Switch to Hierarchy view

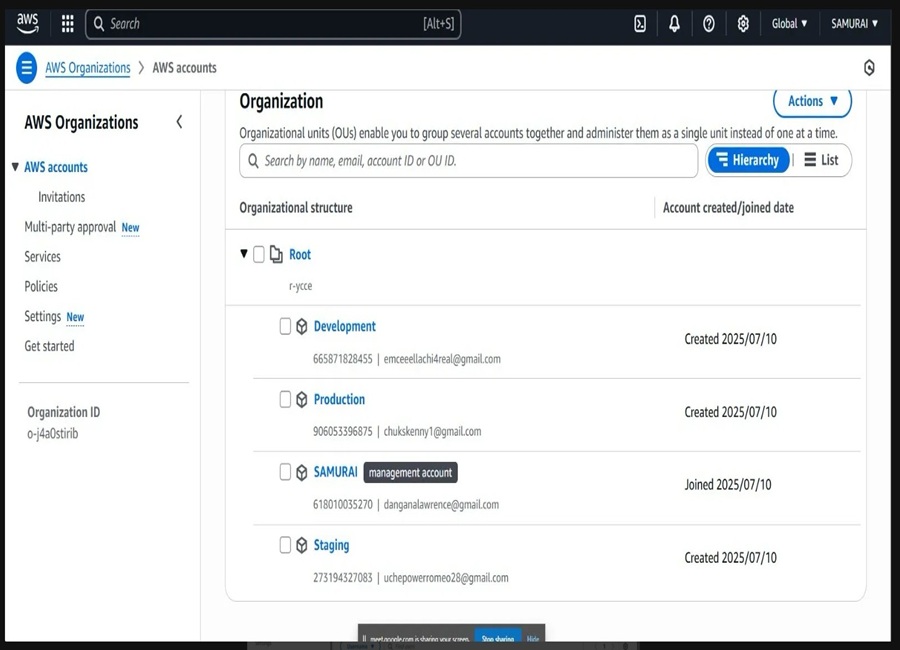pyautogui.click(x=748, y=160)
